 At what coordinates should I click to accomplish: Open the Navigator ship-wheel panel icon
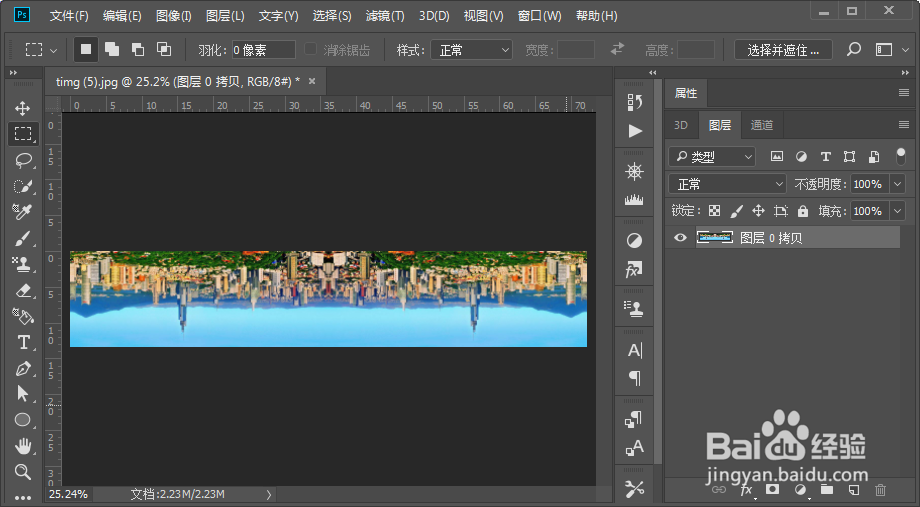tap(634, 171)
